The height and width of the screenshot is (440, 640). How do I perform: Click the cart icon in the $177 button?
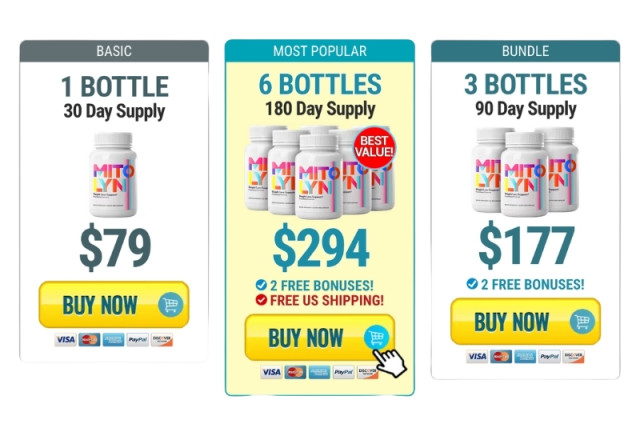(x=582, y=322)
